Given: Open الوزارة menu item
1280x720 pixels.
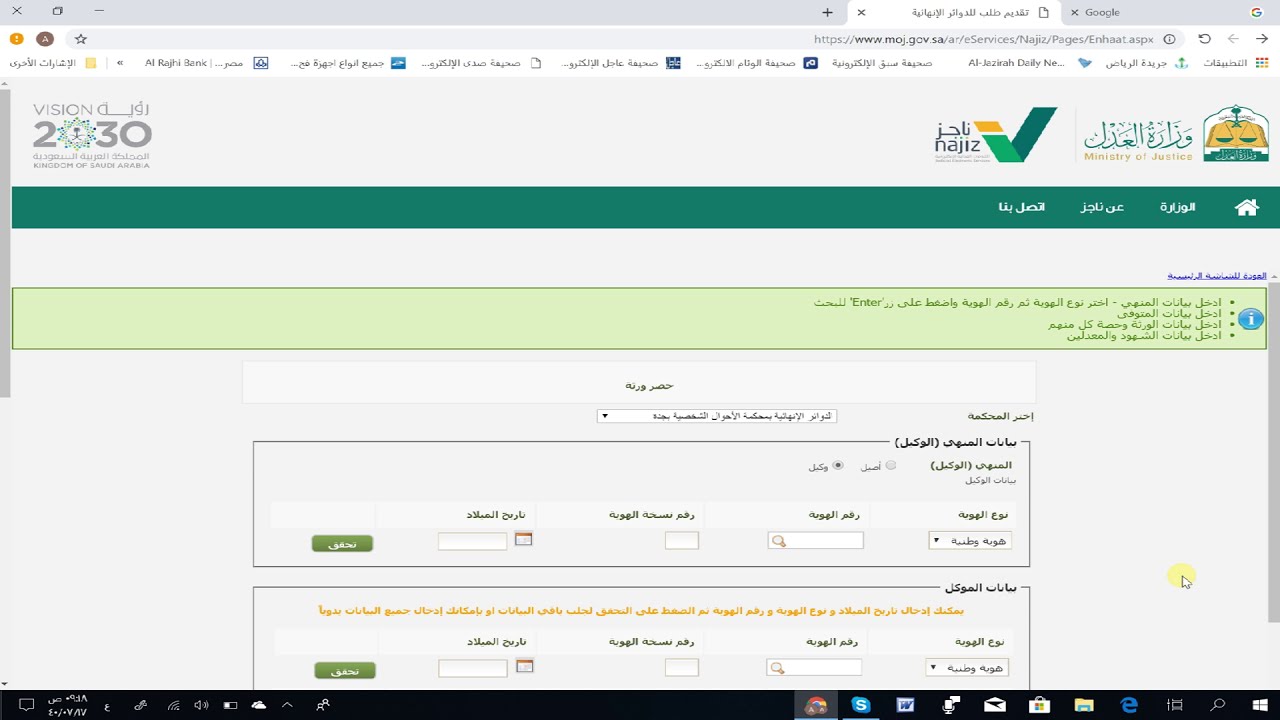Looking at the screenshot, I should 1177,207.
